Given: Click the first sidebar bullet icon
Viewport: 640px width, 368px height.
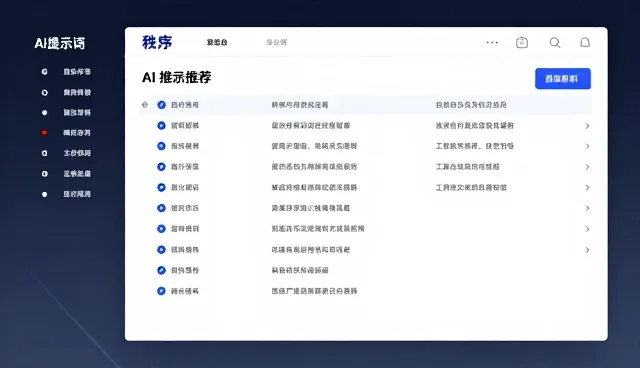Looking at the screenshot, I should [44, 72].
